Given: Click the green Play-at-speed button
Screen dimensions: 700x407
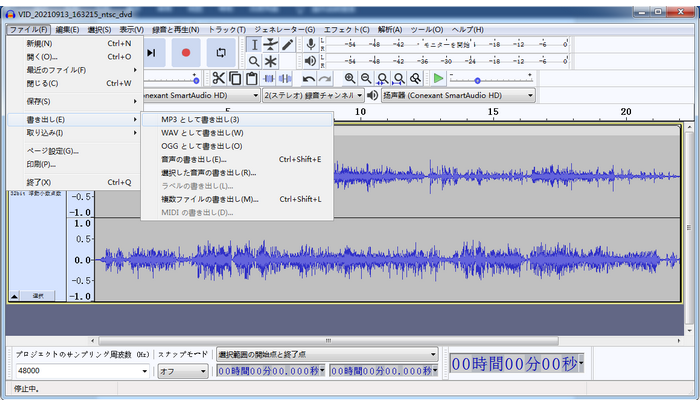Looking at the screenshot, I should pyautogui.click(x=438, y=78).
